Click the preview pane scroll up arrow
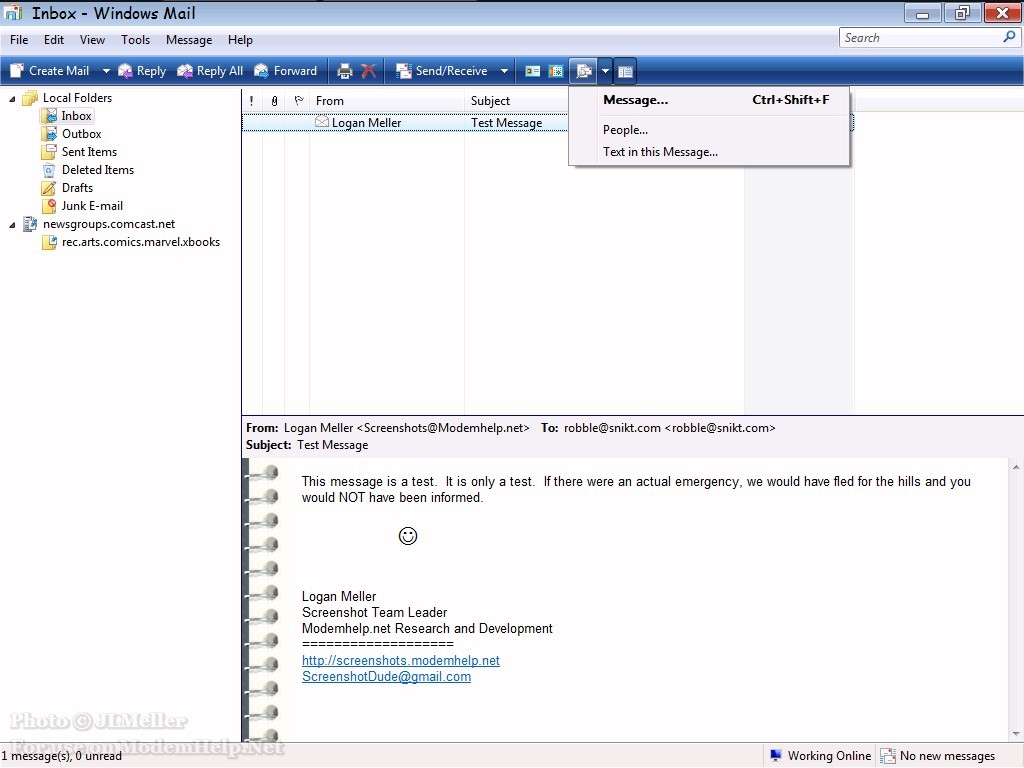This screenshot has width=1024, height=768. (x=1016, y=466)
